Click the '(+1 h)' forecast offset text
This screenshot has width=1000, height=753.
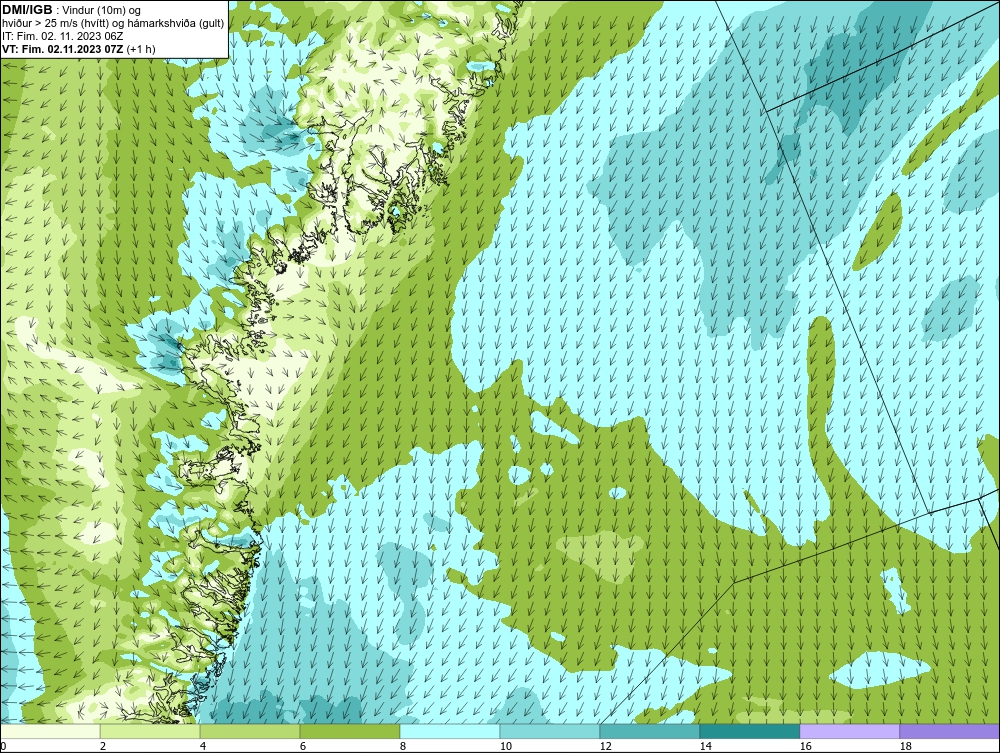point(141,49)
